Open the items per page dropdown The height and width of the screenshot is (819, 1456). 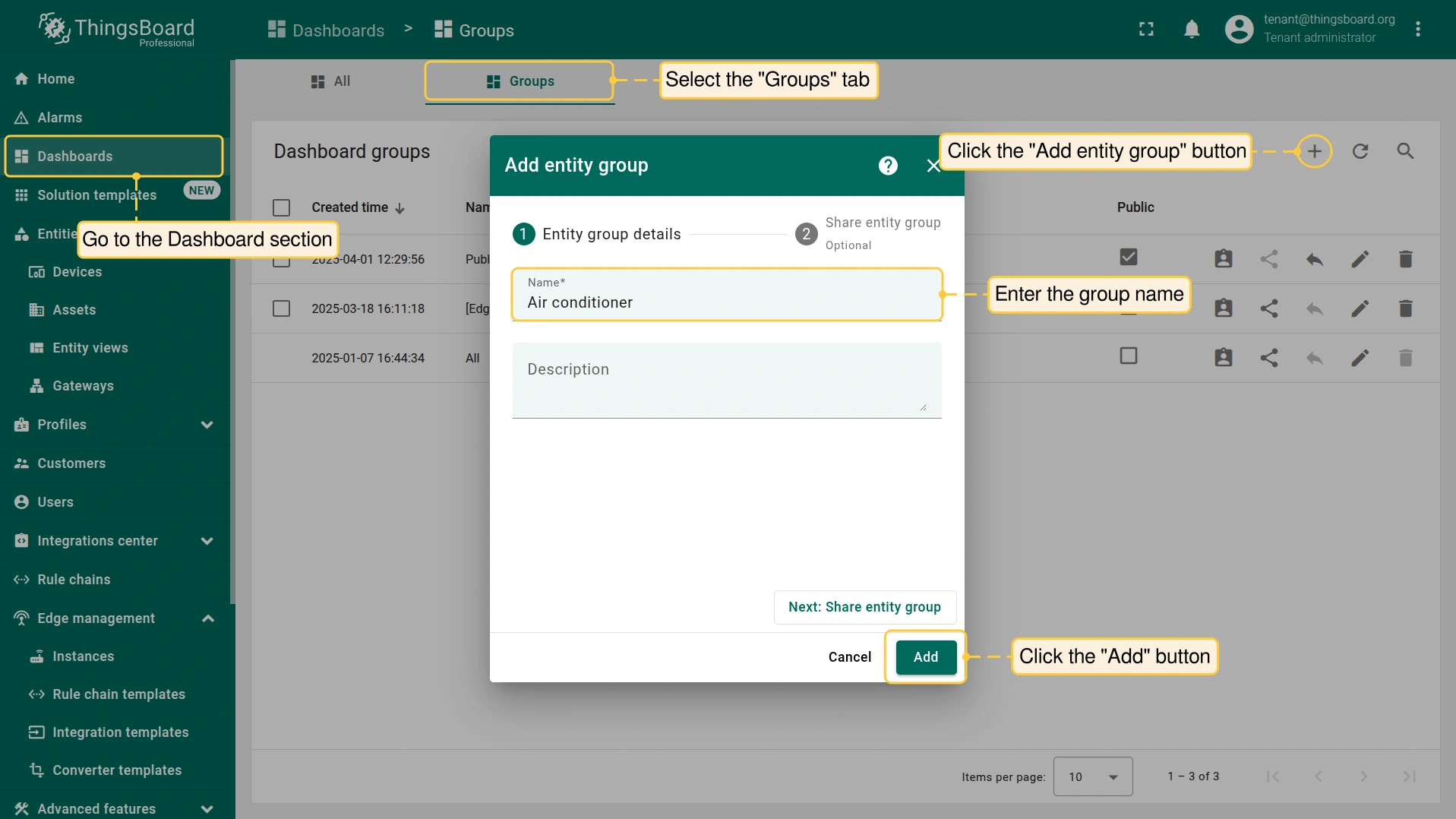1092,776
